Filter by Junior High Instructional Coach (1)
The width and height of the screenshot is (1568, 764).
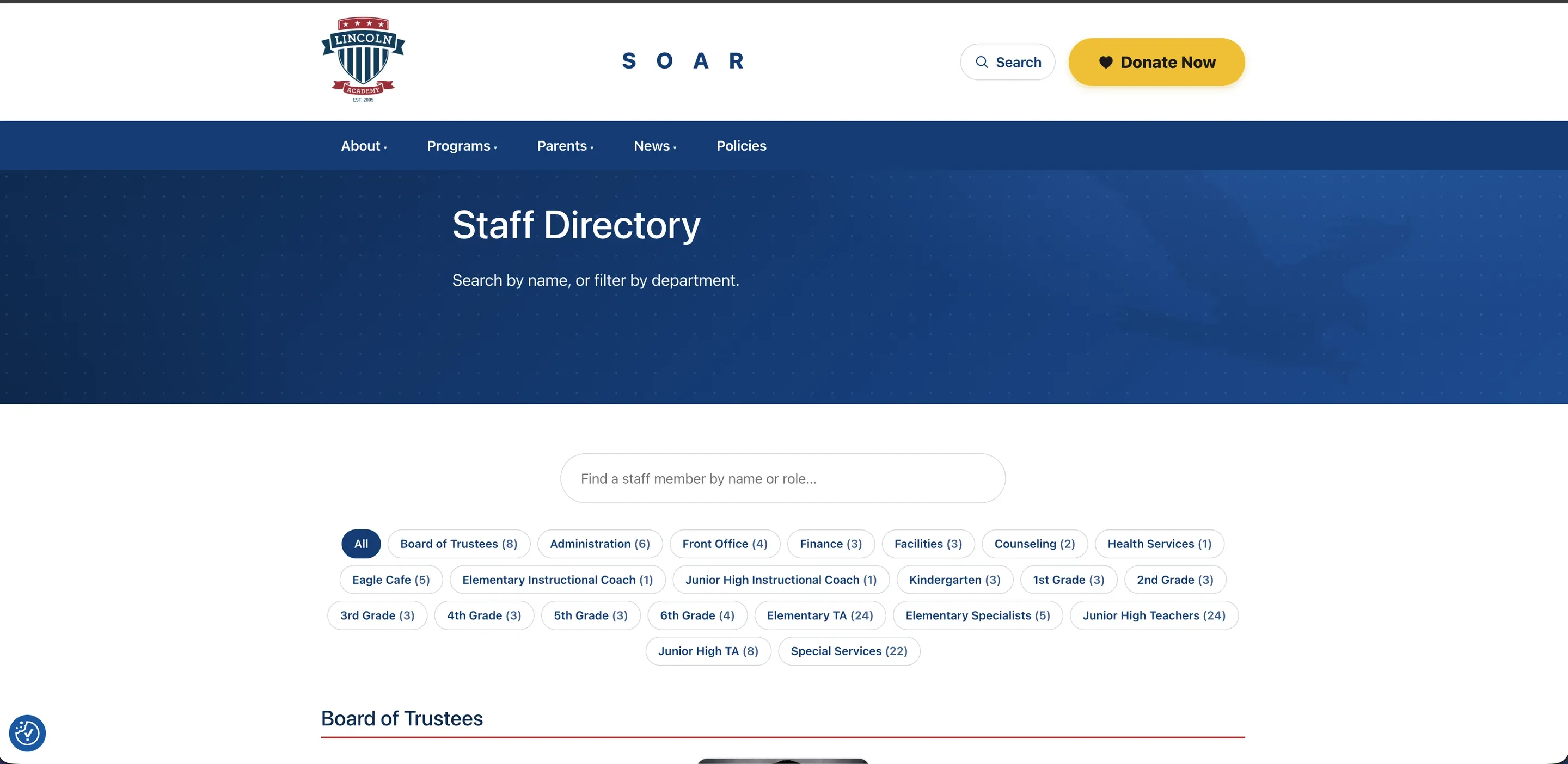(781, 580)
